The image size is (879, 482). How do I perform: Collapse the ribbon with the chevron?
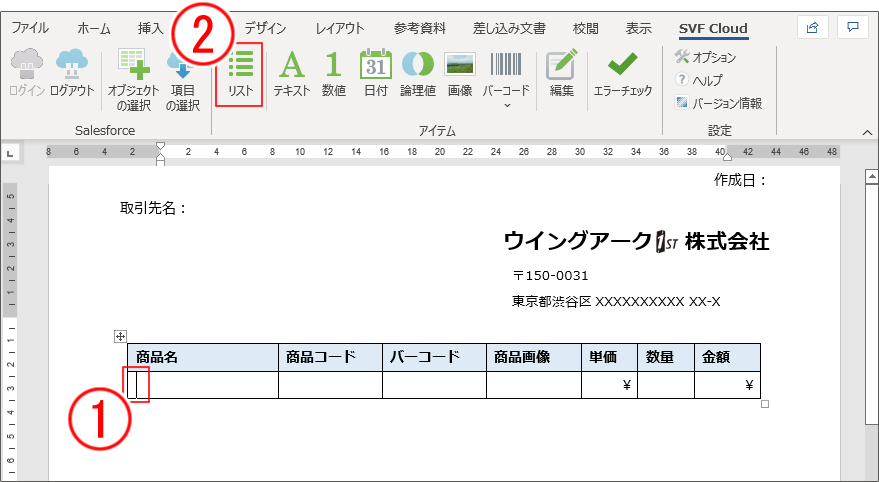[867, 132]
